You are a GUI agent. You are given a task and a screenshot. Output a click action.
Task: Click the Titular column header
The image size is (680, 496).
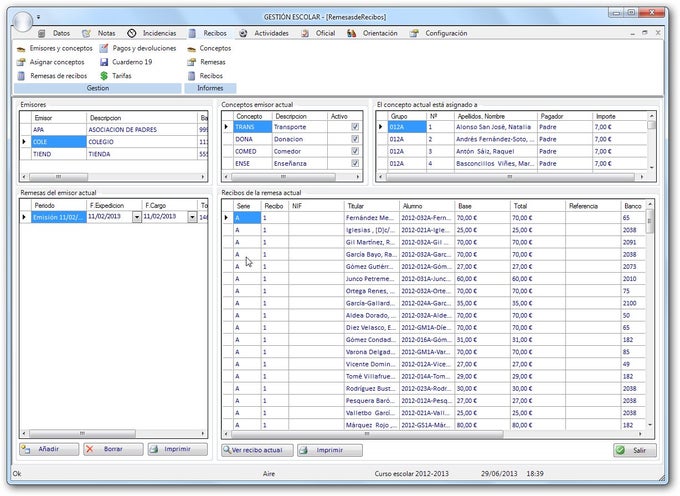click(372, 206)
